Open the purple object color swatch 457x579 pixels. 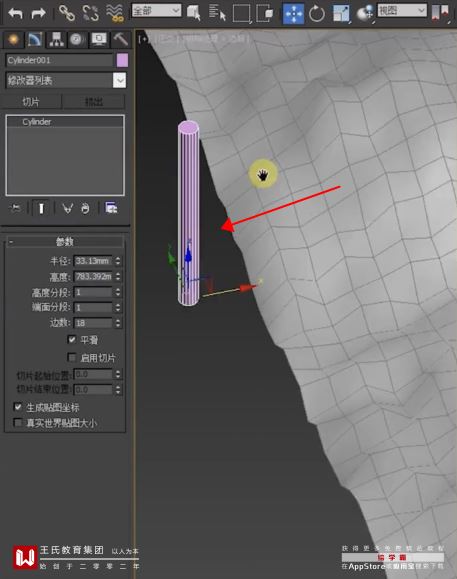pos(122,60)
